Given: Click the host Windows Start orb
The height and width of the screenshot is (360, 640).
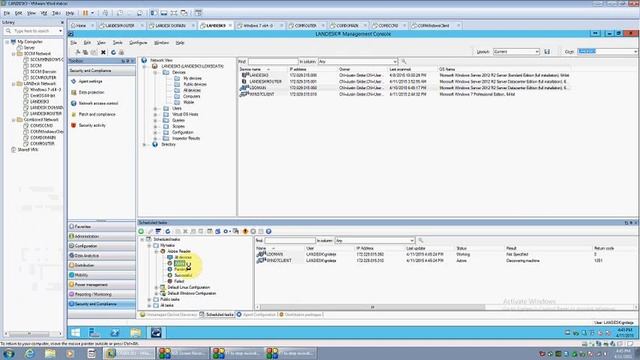Looking at the screenshot, I should pyautogui.click(x=9, y=353).
